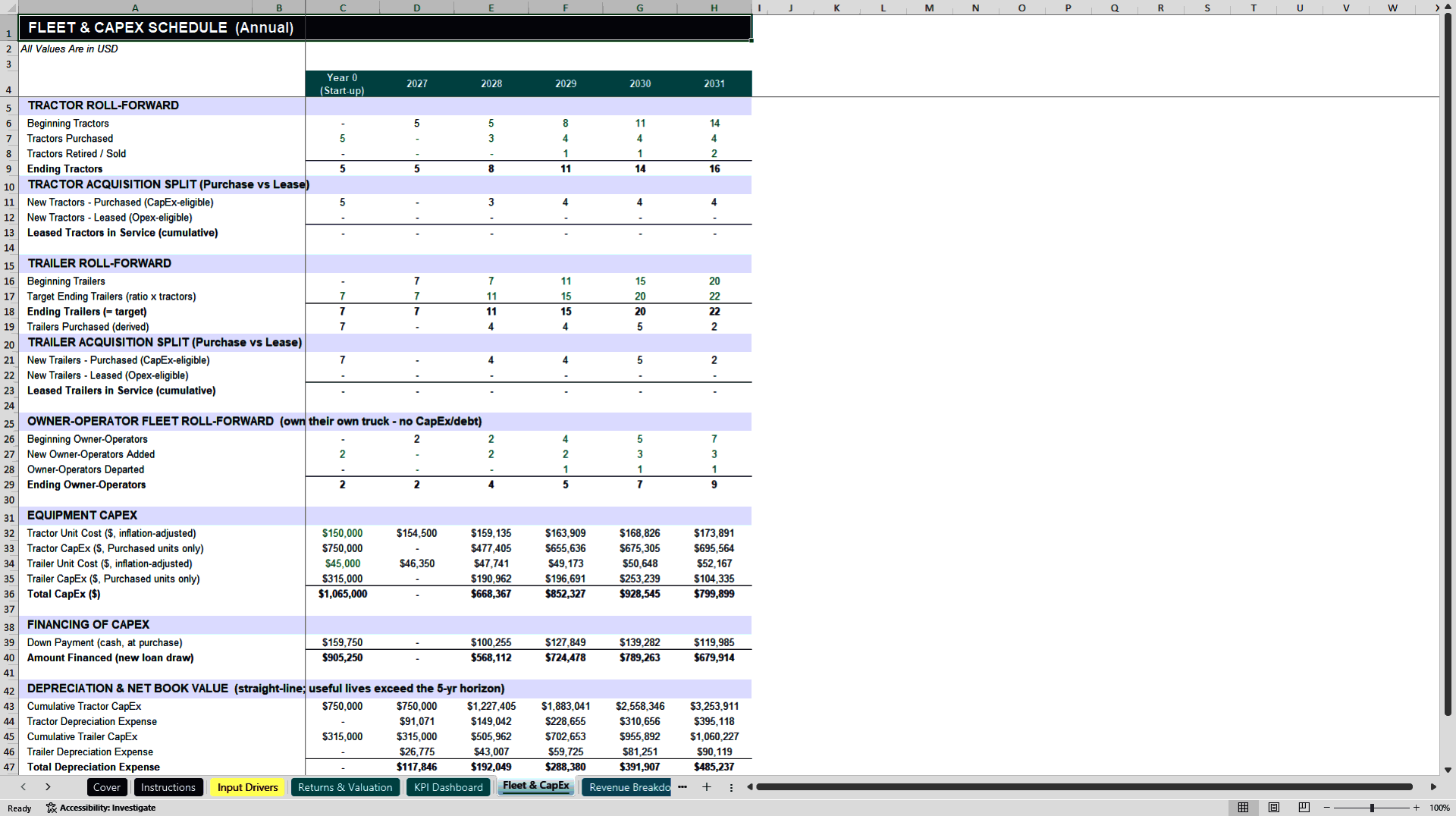Open the Input Drivers sheet tab
This screenshot has height=816, width=1456.
coord(248,787)
